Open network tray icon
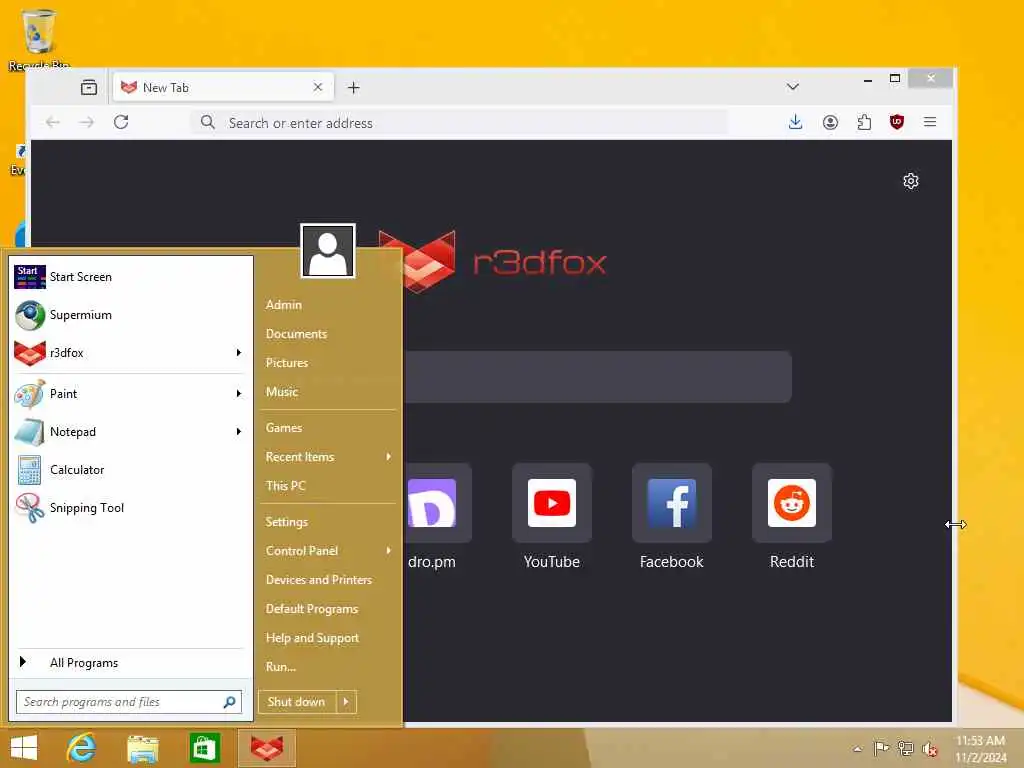 coord(905,748)
